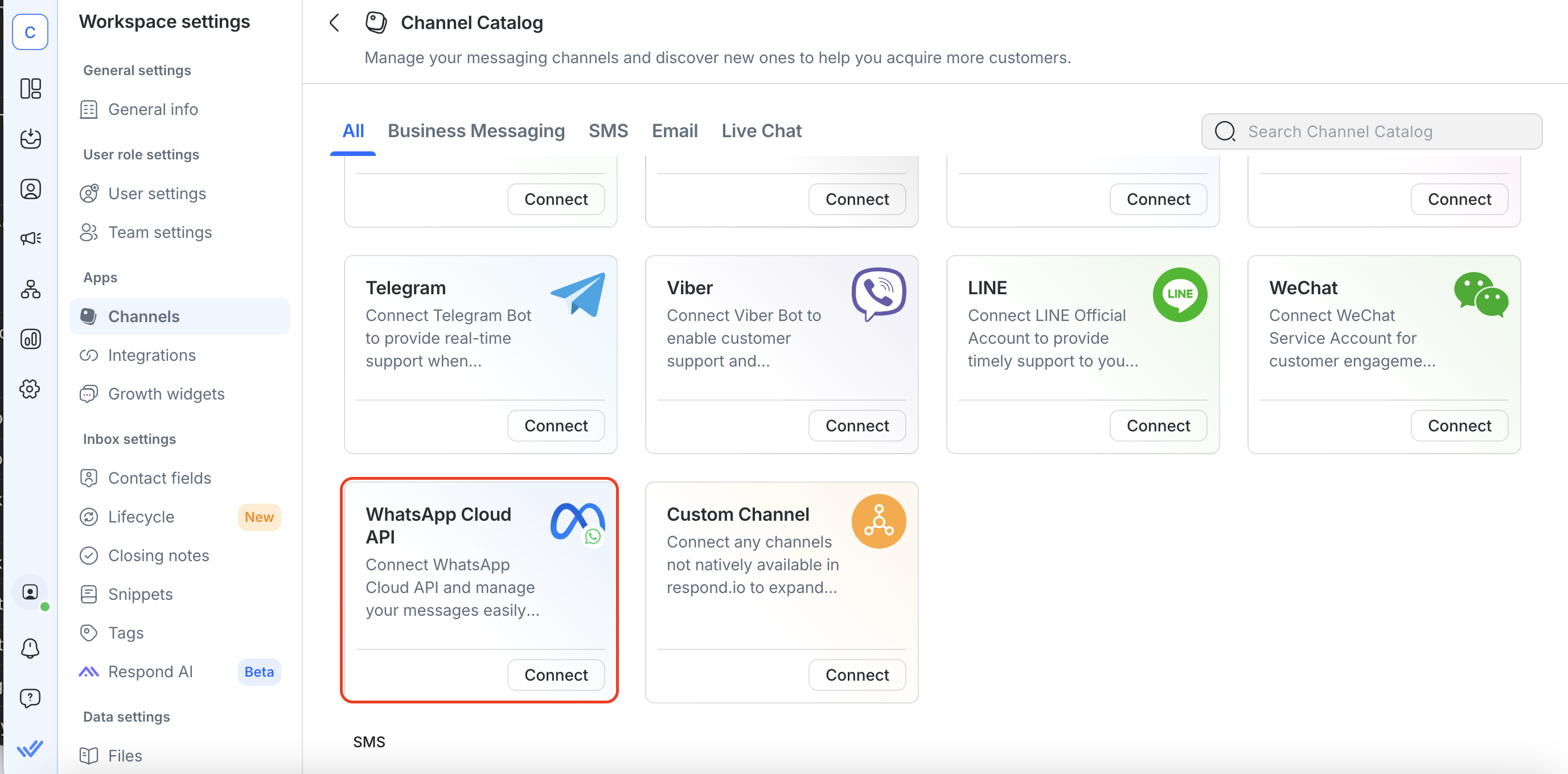Screen dimensions: 1568x774
Task: Navigate back using the arrow beside Channel Catalog
Action: (334, 22)
